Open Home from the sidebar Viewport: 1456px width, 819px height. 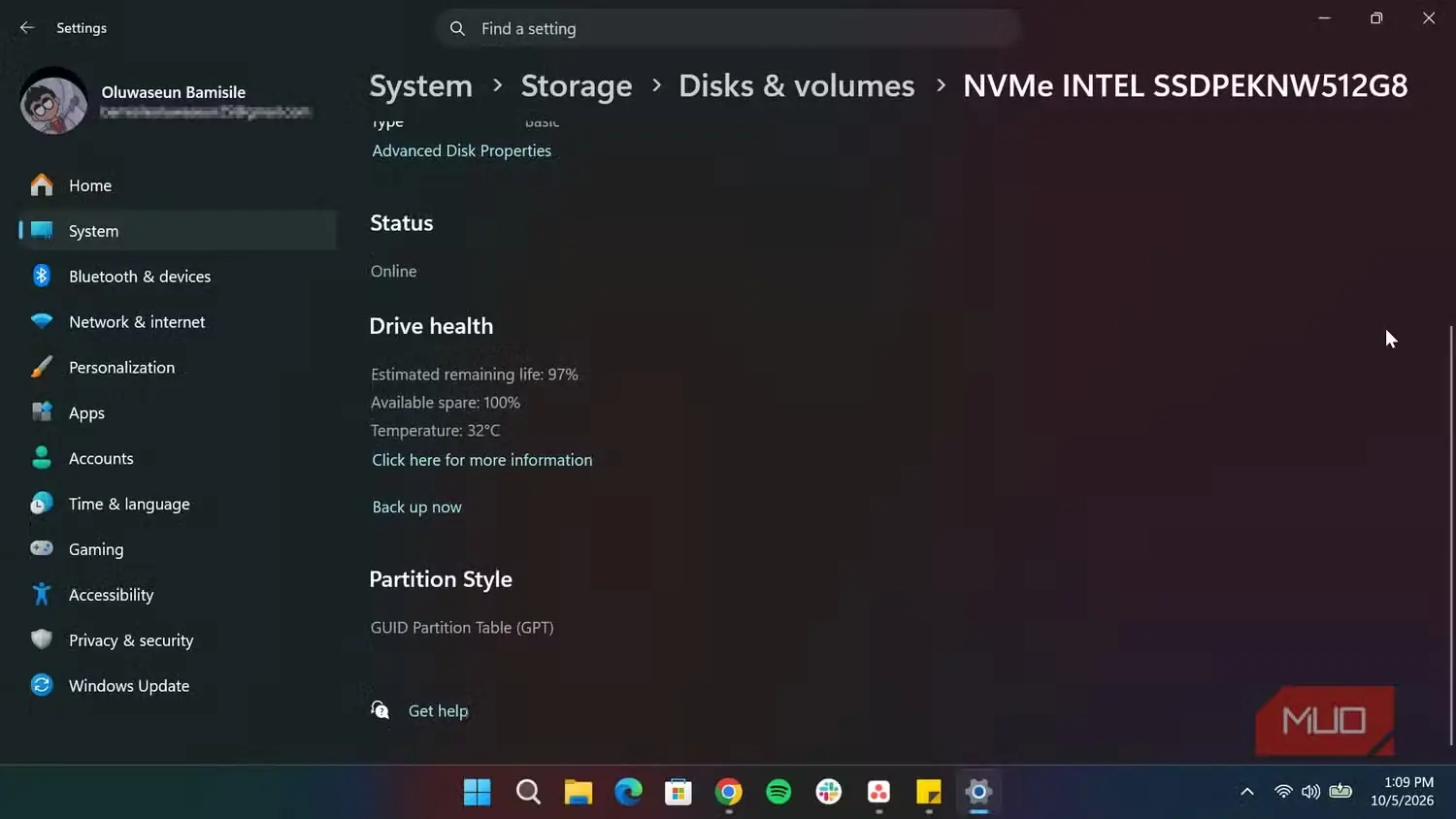click(x=178, y=185)
